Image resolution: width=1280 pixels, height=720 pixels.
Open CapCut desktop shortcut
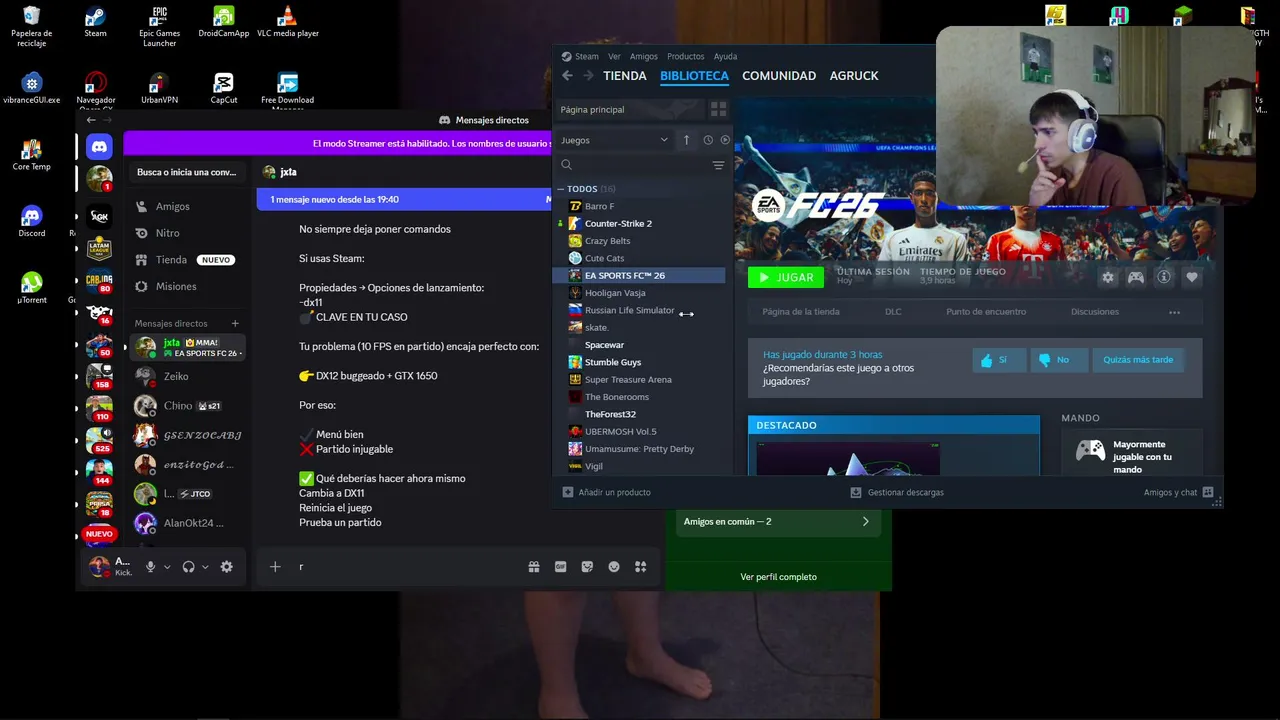(224, 89)
